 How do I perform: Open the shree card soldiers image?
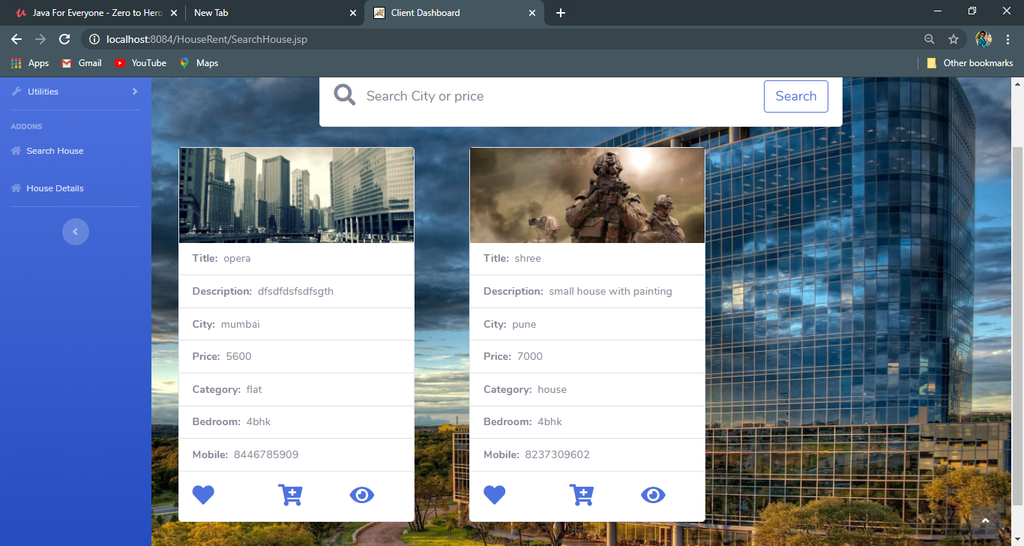[x=587, y=195]
